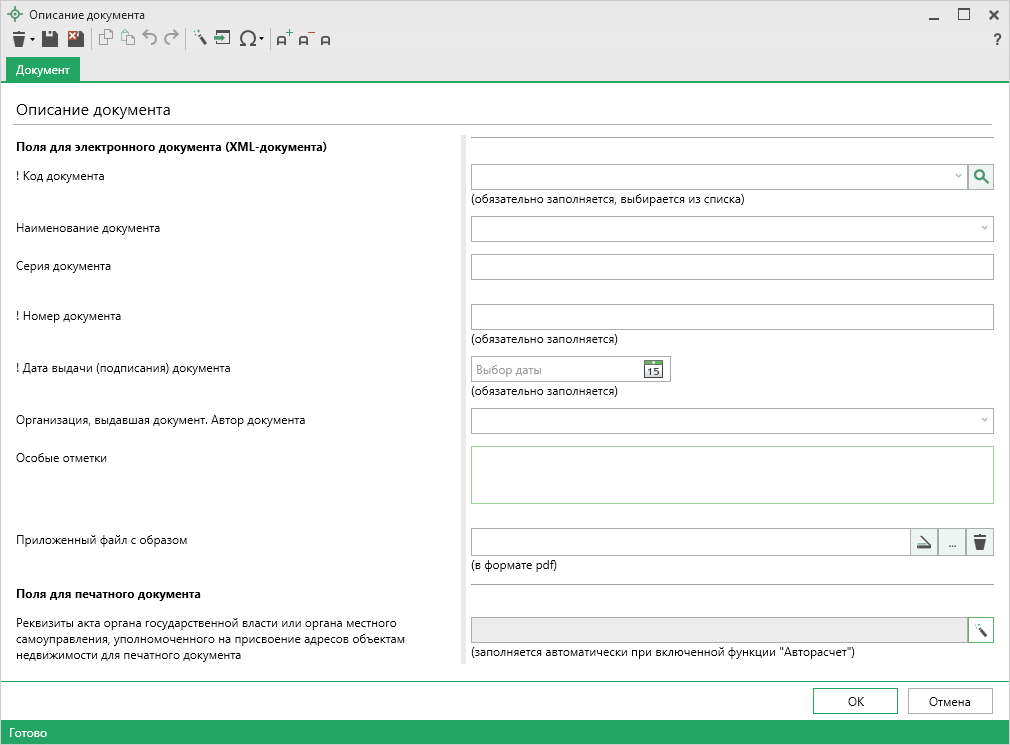Delete attached file with trash button
1010x745 pixels.
pyautogui.click(x=980, y=542)
